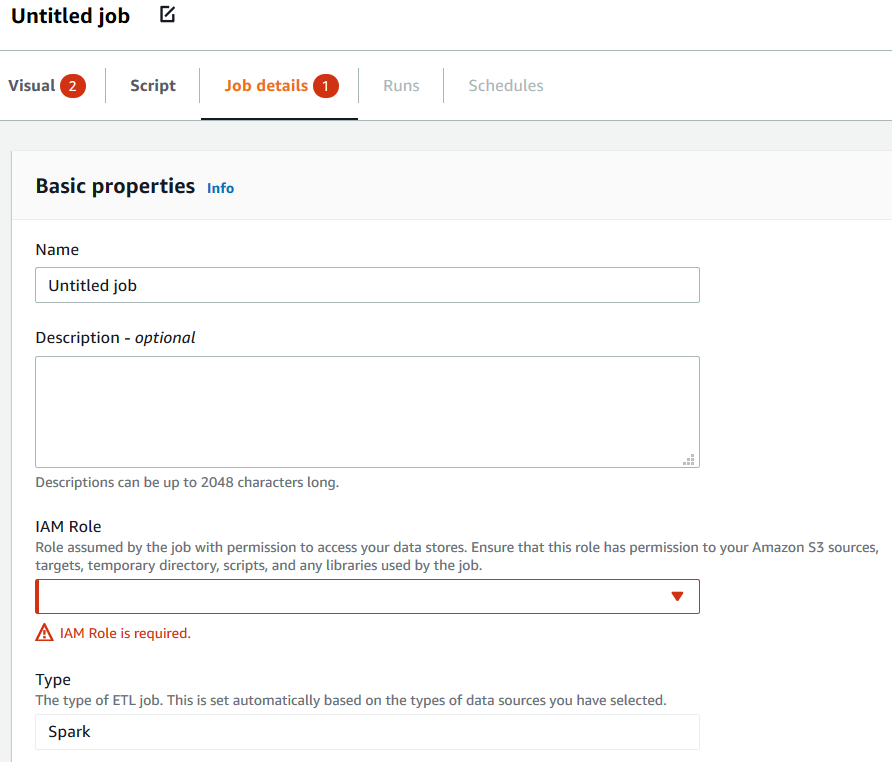Focus the Description text area
Image resolution: width=892 pixels, height=762 pixels.
(367, 410)
